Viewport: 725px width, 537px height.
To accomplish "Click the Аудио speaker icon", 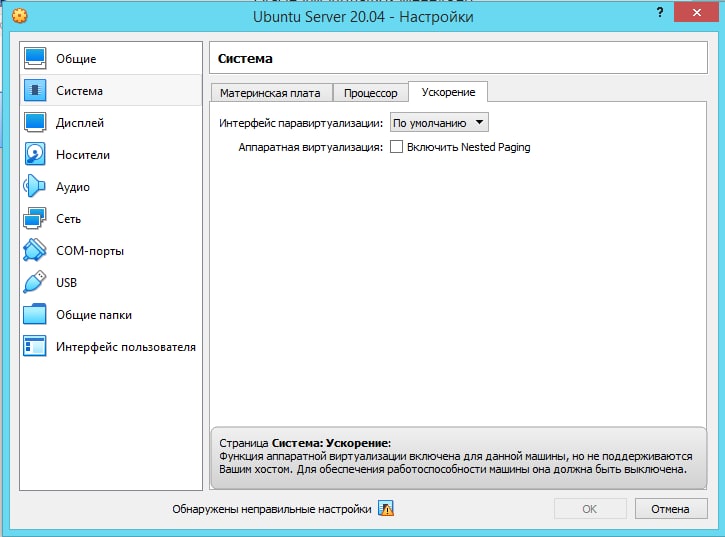I will click(x=35, y=186).
